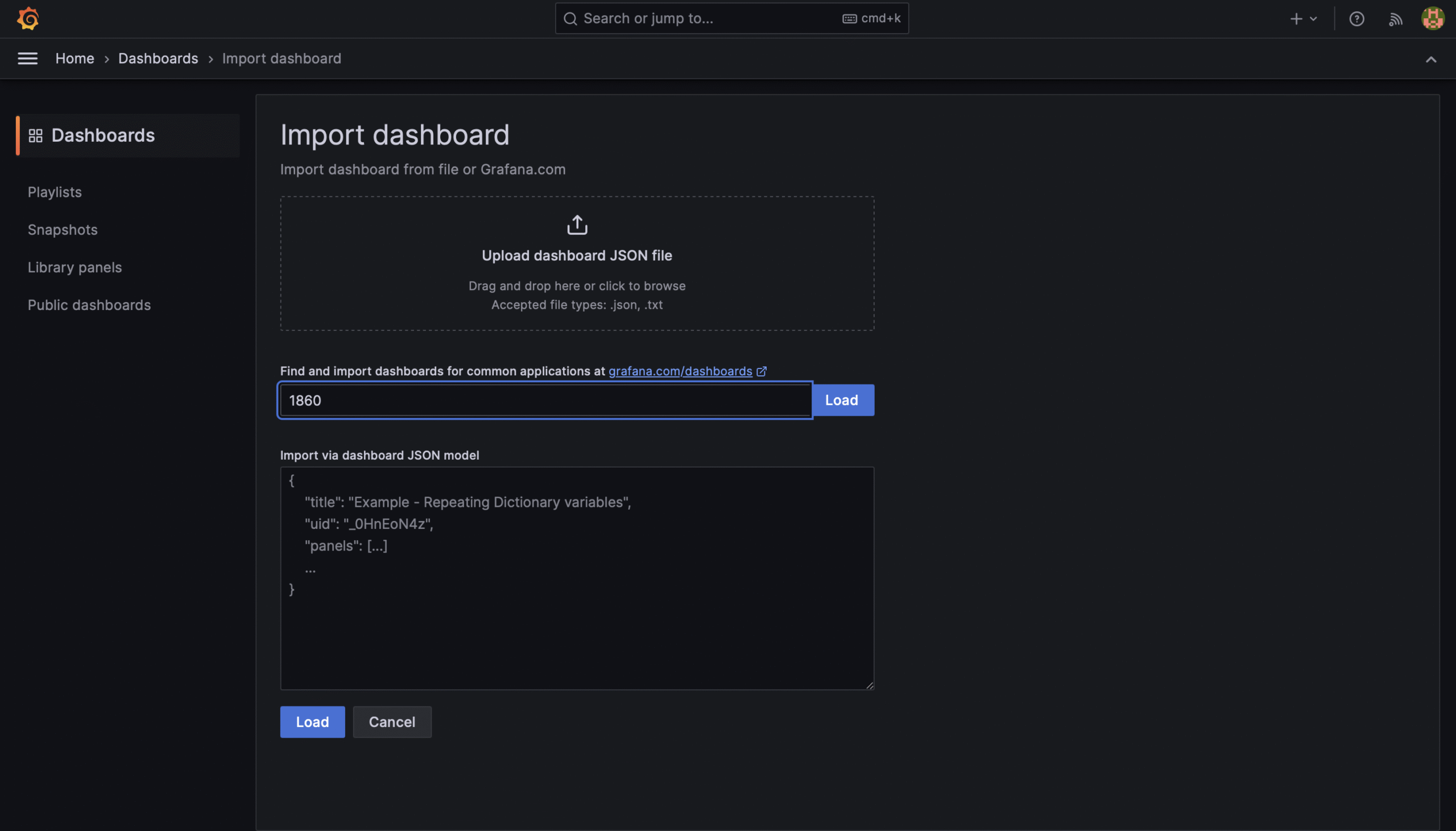Click Load next to dashboard ID field
Image resolution: width=1456 pixels, height=831 pixels.
tap(842, 400)
